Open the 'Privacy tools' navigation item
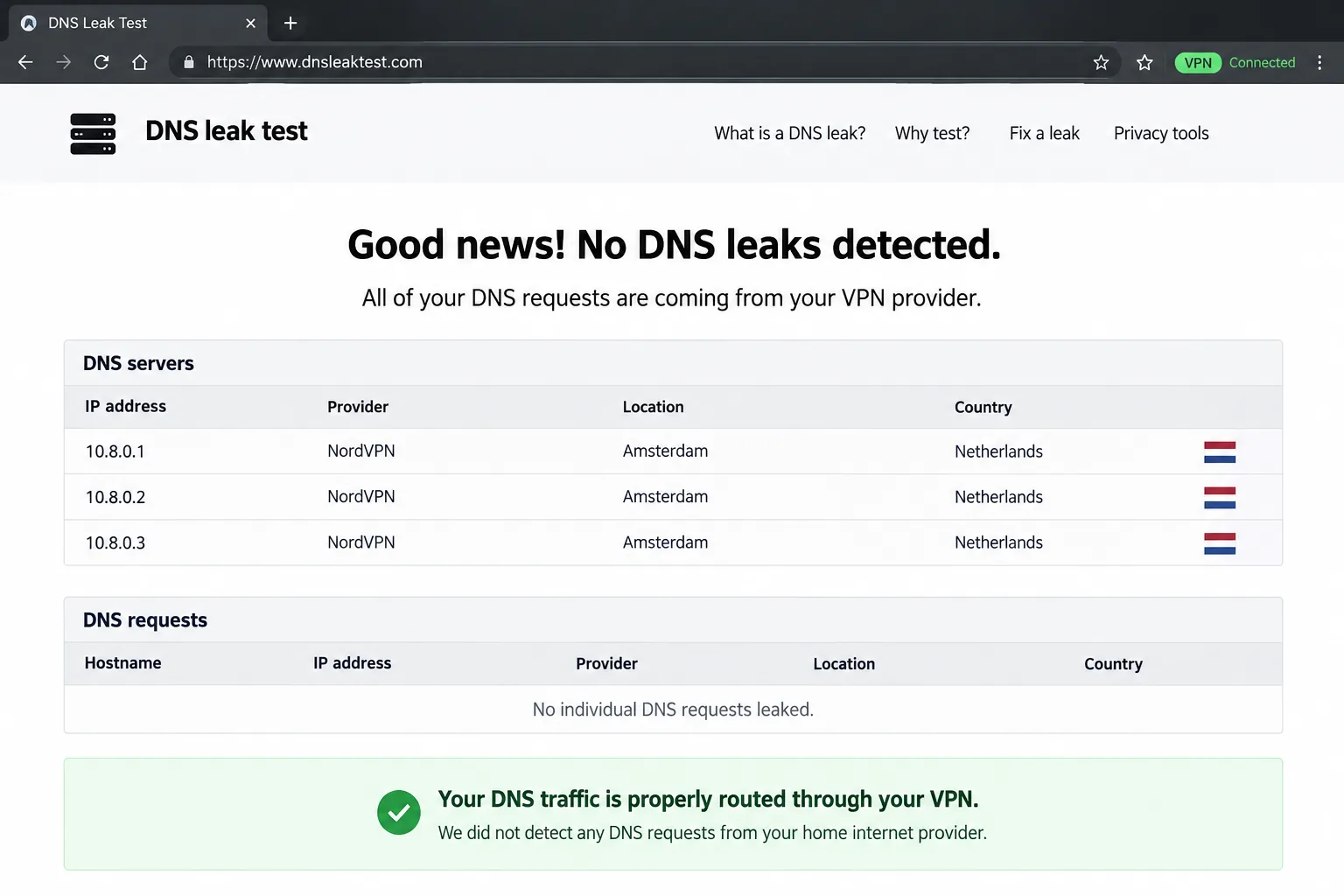This screenshot has height=896, width=1344. 1161,133
